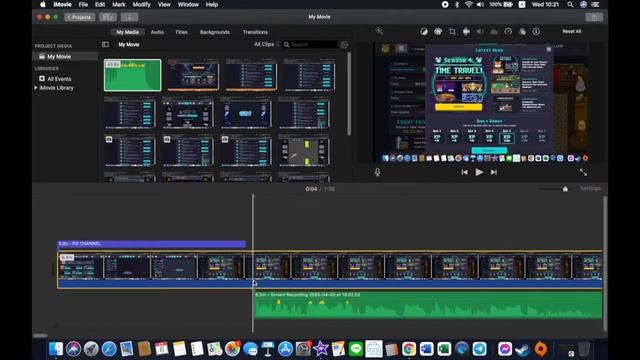640x360 pixels.
Task: Select the cropping tool
Action: [452, 31]
